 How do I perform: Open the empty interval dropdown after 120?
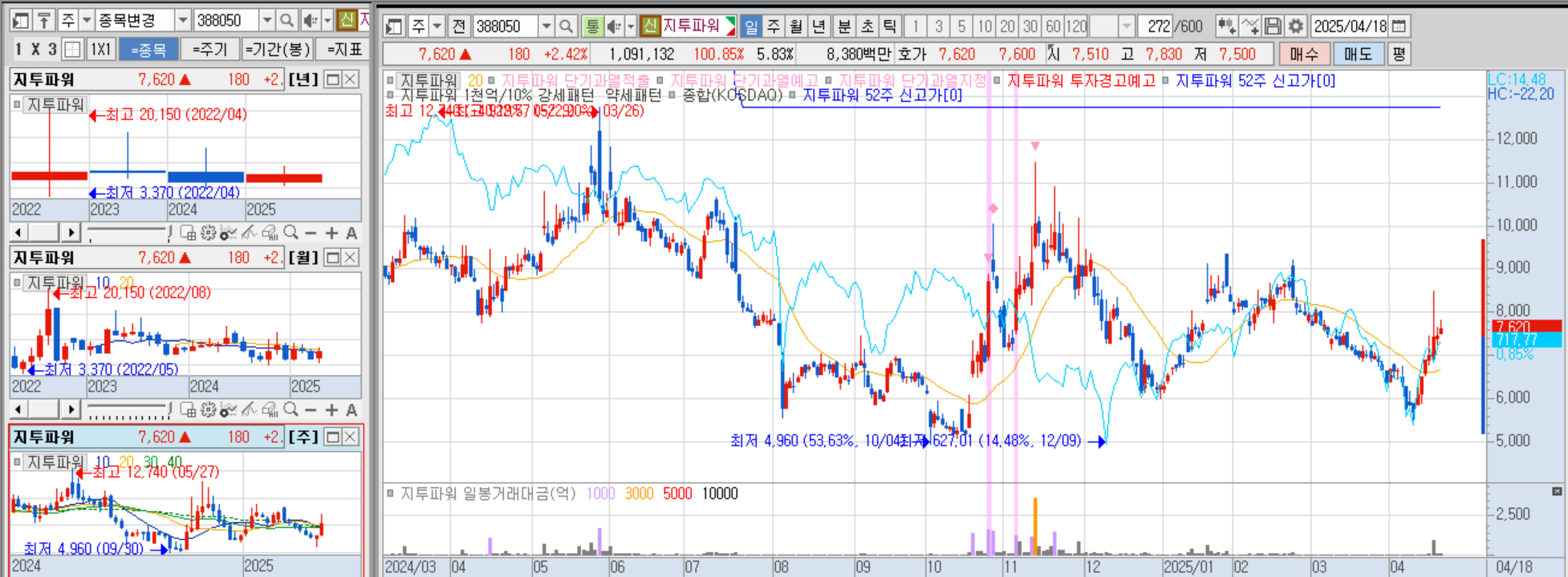click(x=1126, y=26)
